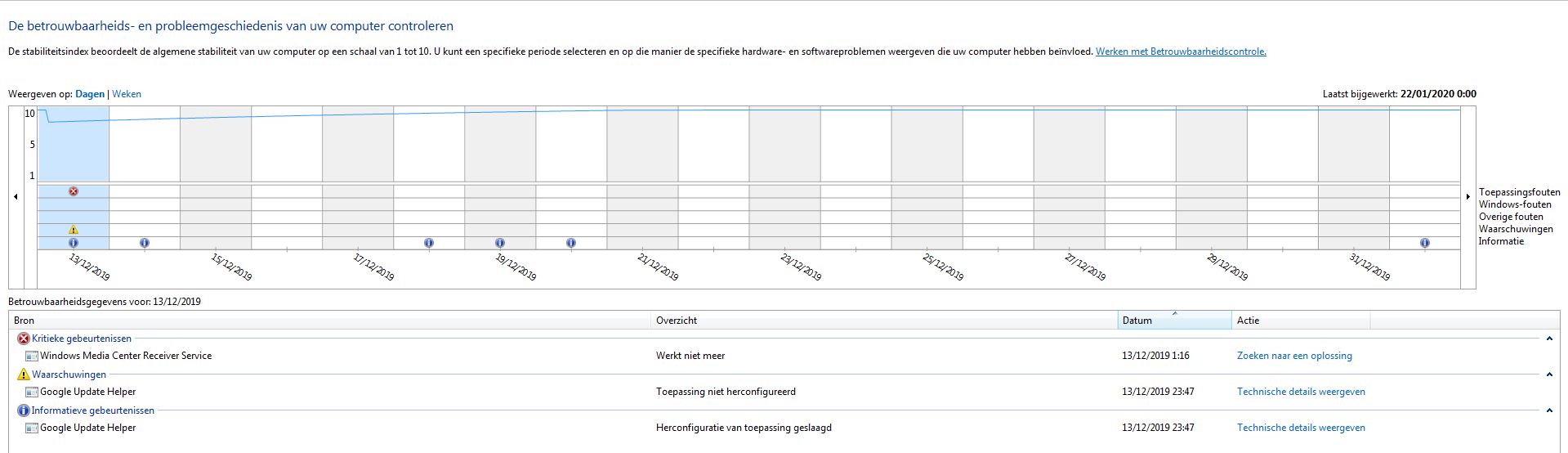The image size is (1568, 453).
Task: Sort by the Bron column header
Action: click(x=330, y=321)
